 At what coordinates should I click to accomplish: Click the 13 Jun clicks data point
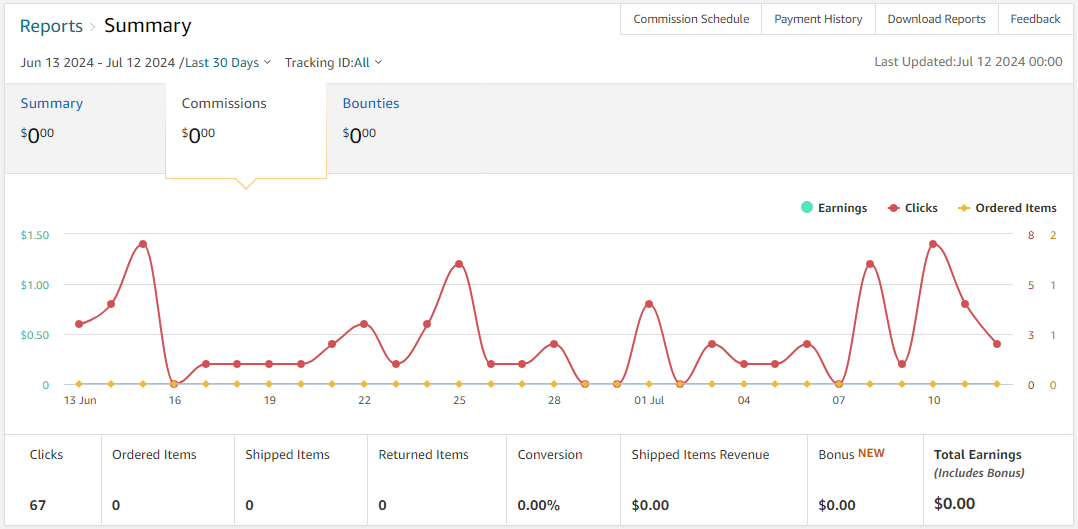click(79, 324)
